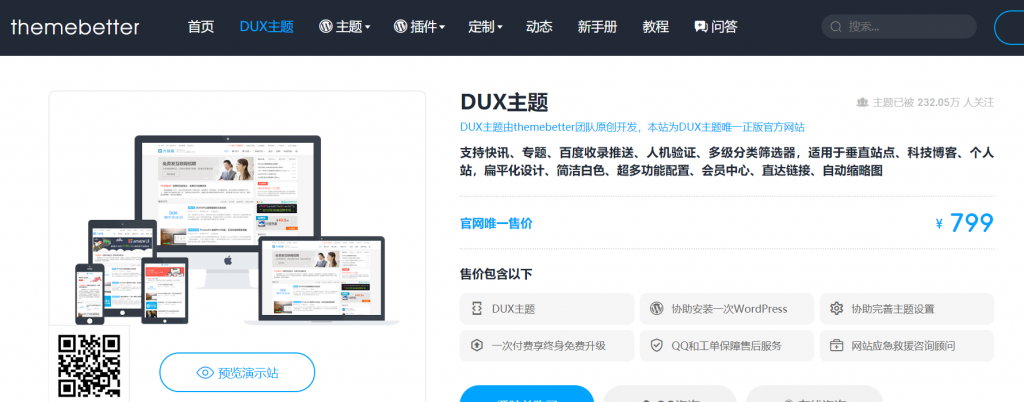Click the 官网唯一售价 label
1024x402 pixels.
tap(496, 224)
